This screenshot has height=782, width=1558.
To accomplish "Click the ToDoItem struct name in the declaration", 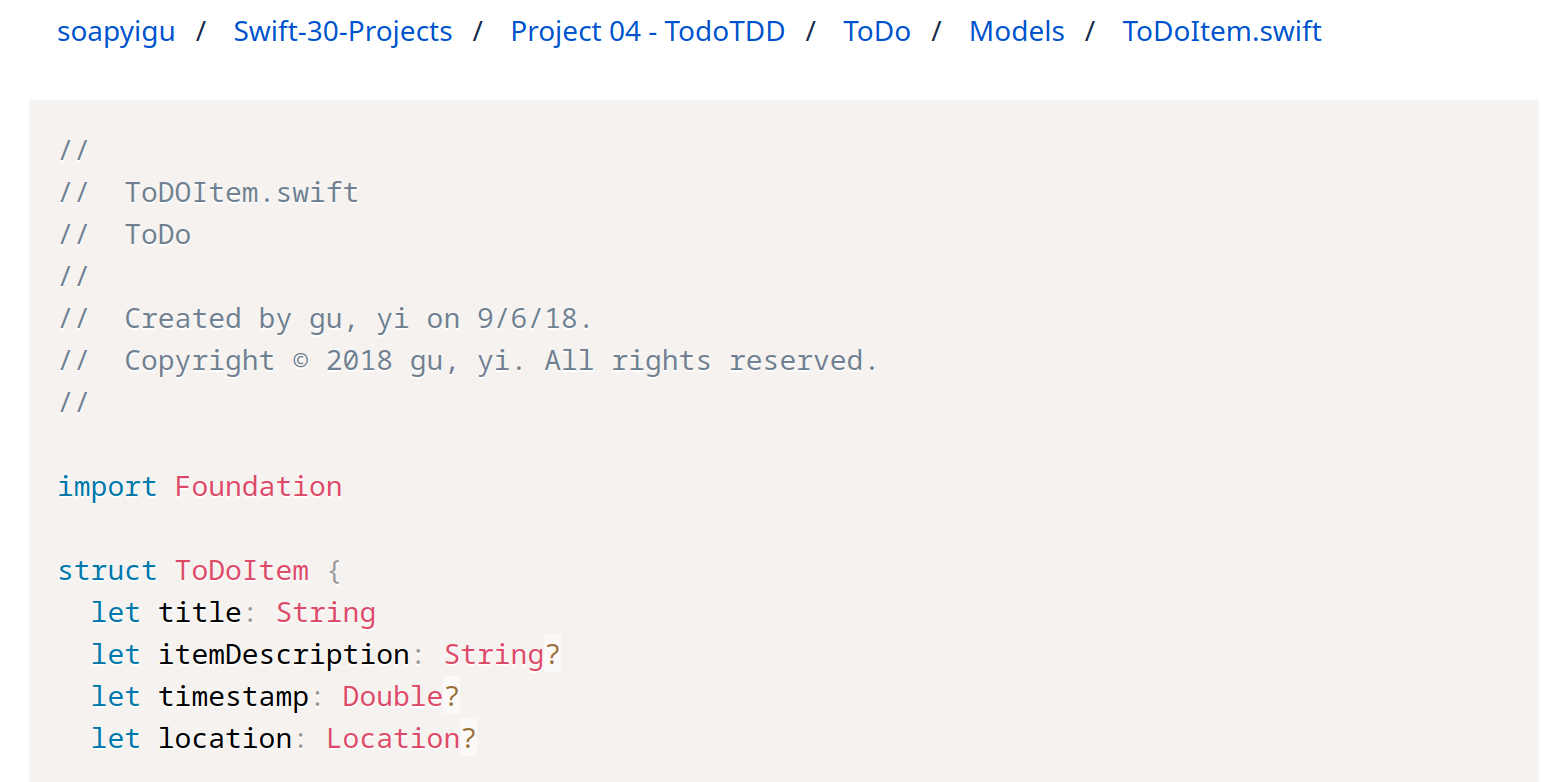I will tap(241, 571).
